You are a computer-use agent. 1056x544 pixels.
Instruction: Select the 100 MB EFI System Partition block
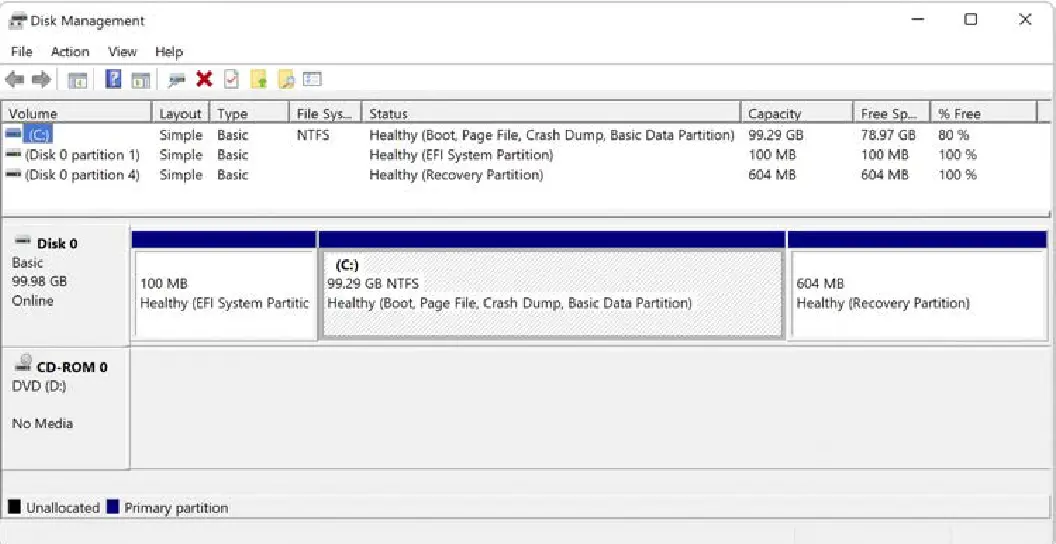coord(224,294)
